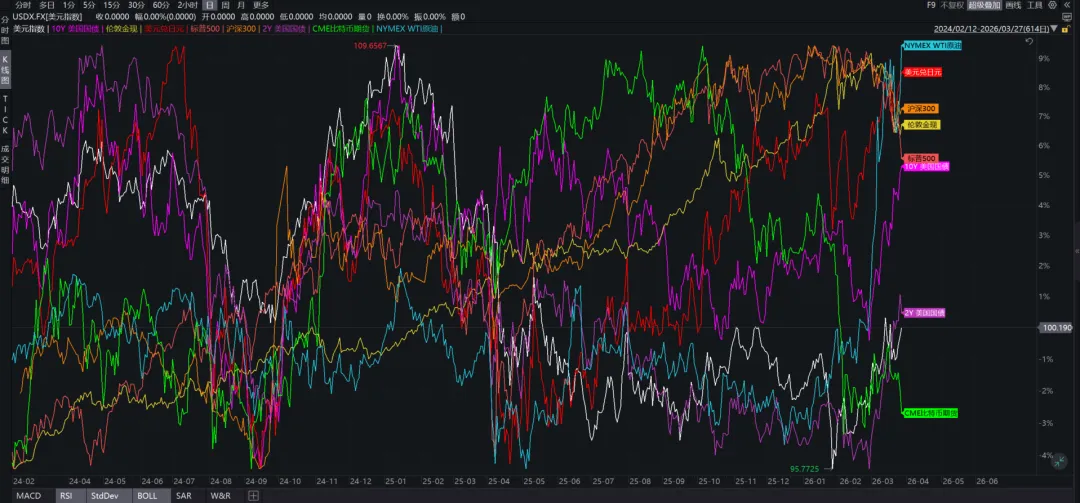The image size is (1080, 503).
Task: Toggle the 超级叠加 overlay mode
Action: (984, 5)
